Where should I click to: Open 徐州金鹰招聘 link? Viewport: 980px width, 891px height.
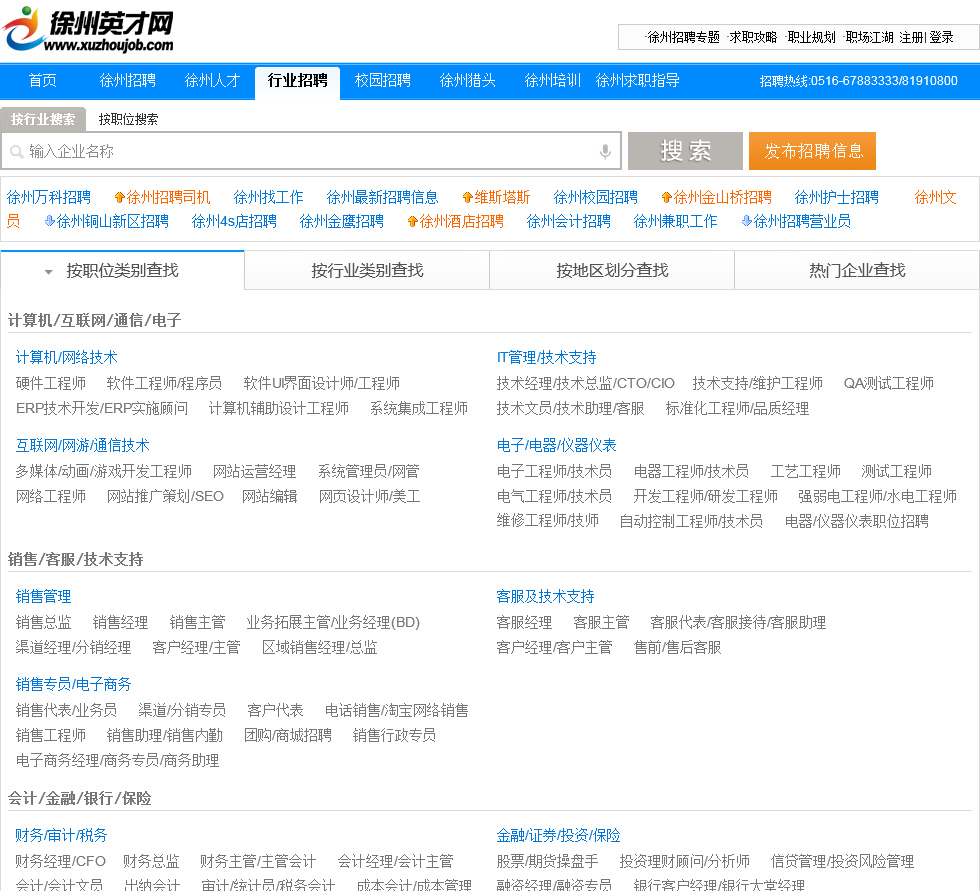[342, 221]
